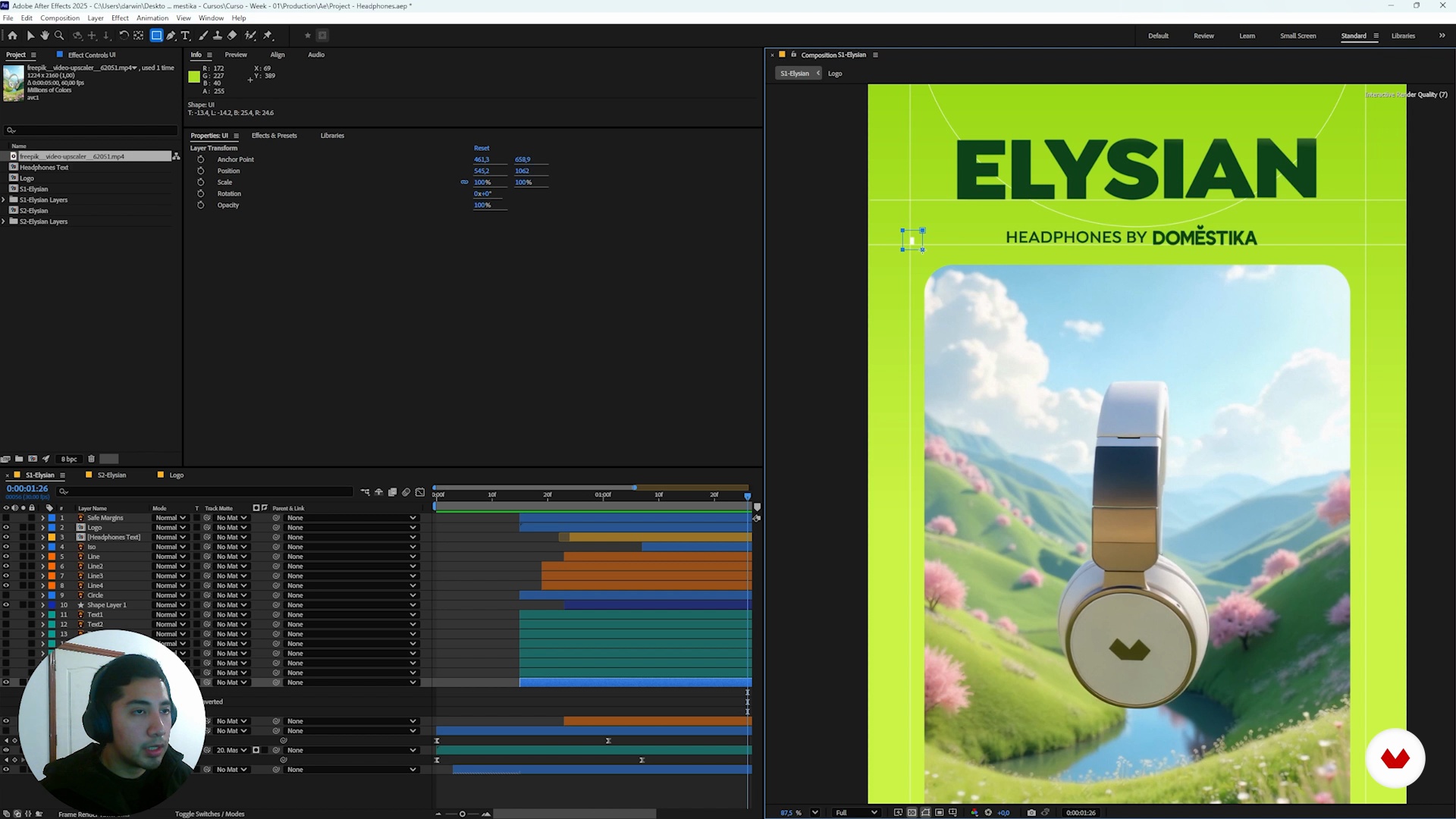1456x819 pixels.
Task: Hide the Iso layer eye
Action: 6,547
